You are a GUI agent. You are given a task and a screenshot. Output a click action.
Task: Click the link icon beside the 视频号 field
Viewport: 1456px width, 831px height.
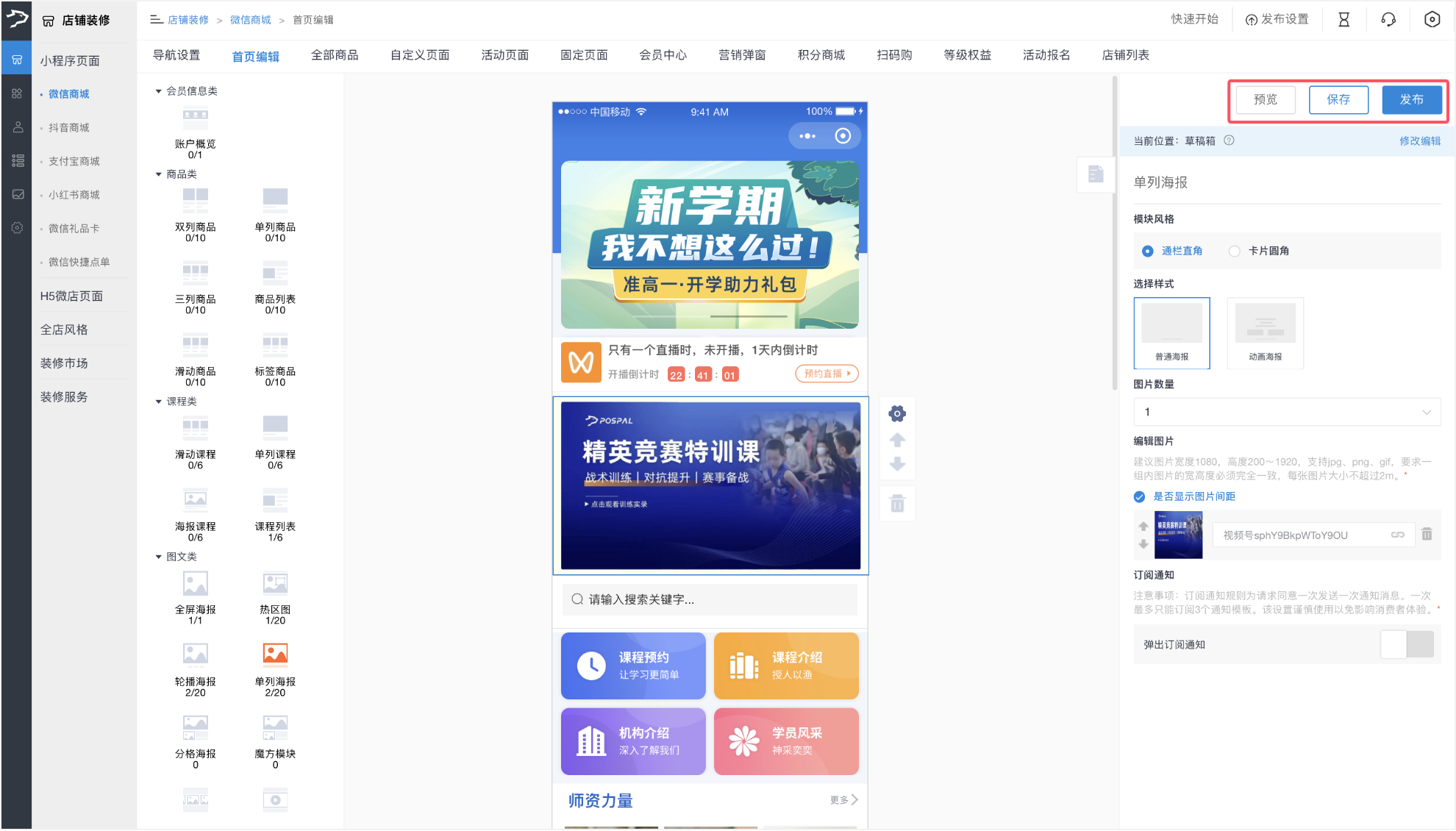tap(1396, 535)
